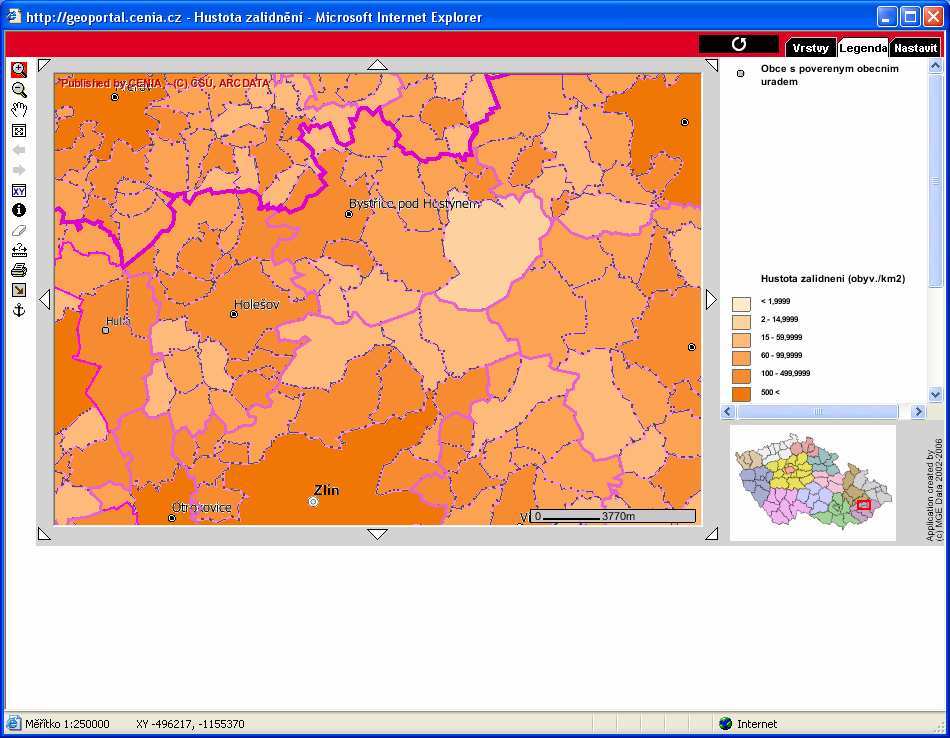Click the page icon in status bar
Viewport: 950px width, 738px height.
pyautogui.click(x=13, y=723)
